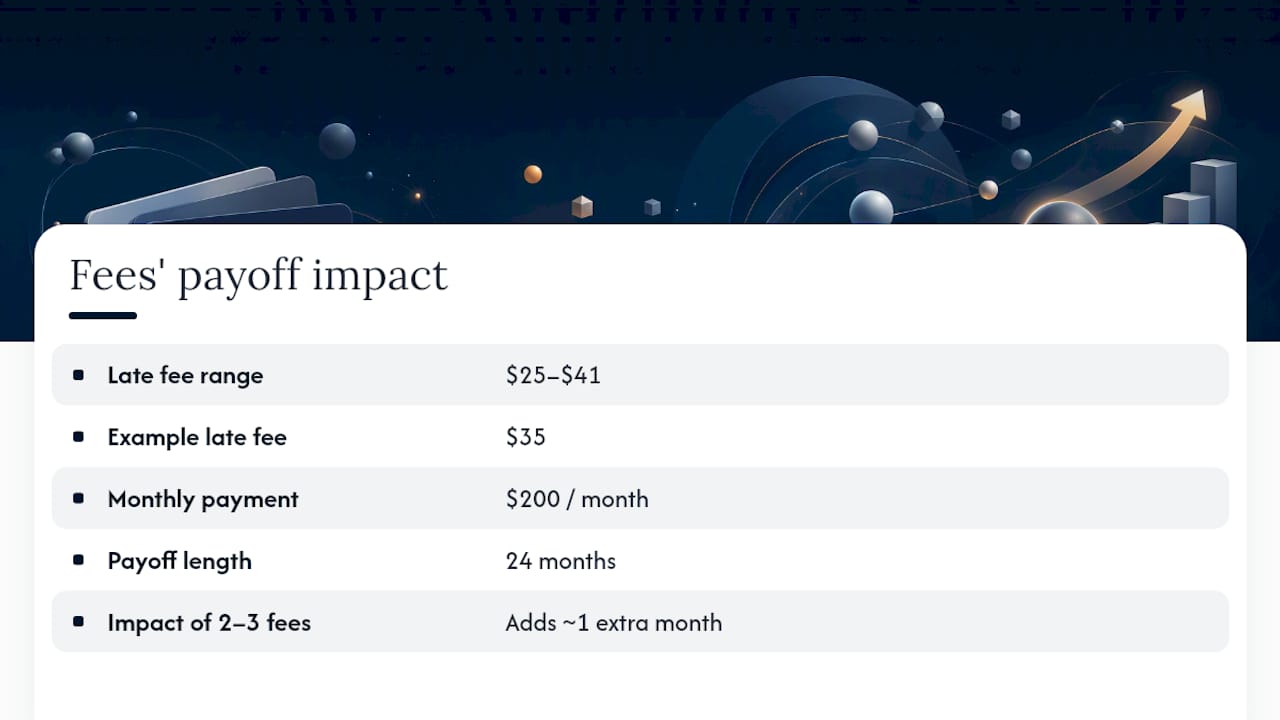Click the bullet beside Monthly payment
The width and height of the screenshot is (1280, 720).
click(x=79, y=499)
